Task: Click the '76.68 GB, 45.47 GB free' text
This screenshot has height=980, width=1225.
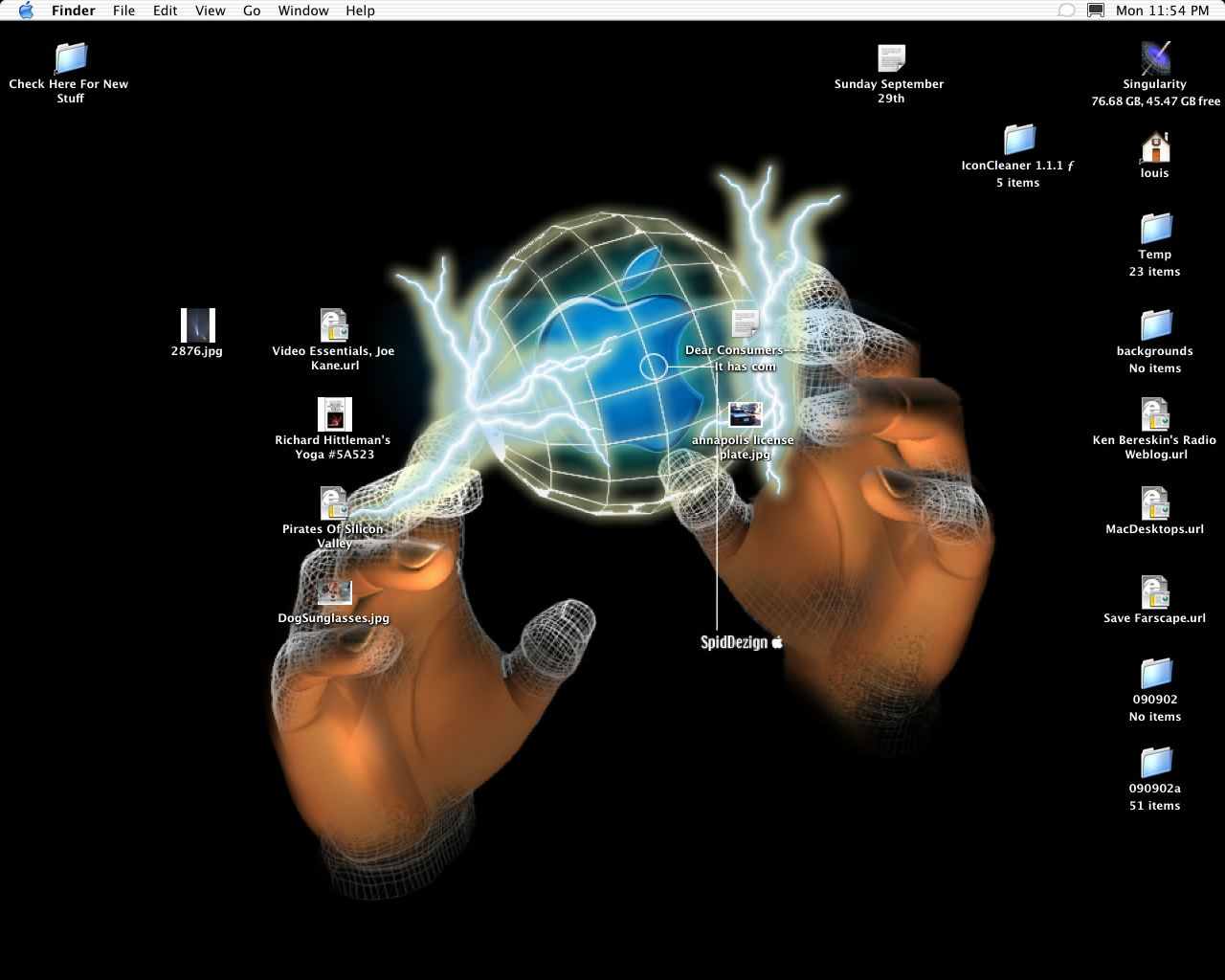Action: (x=1155, y=101)
